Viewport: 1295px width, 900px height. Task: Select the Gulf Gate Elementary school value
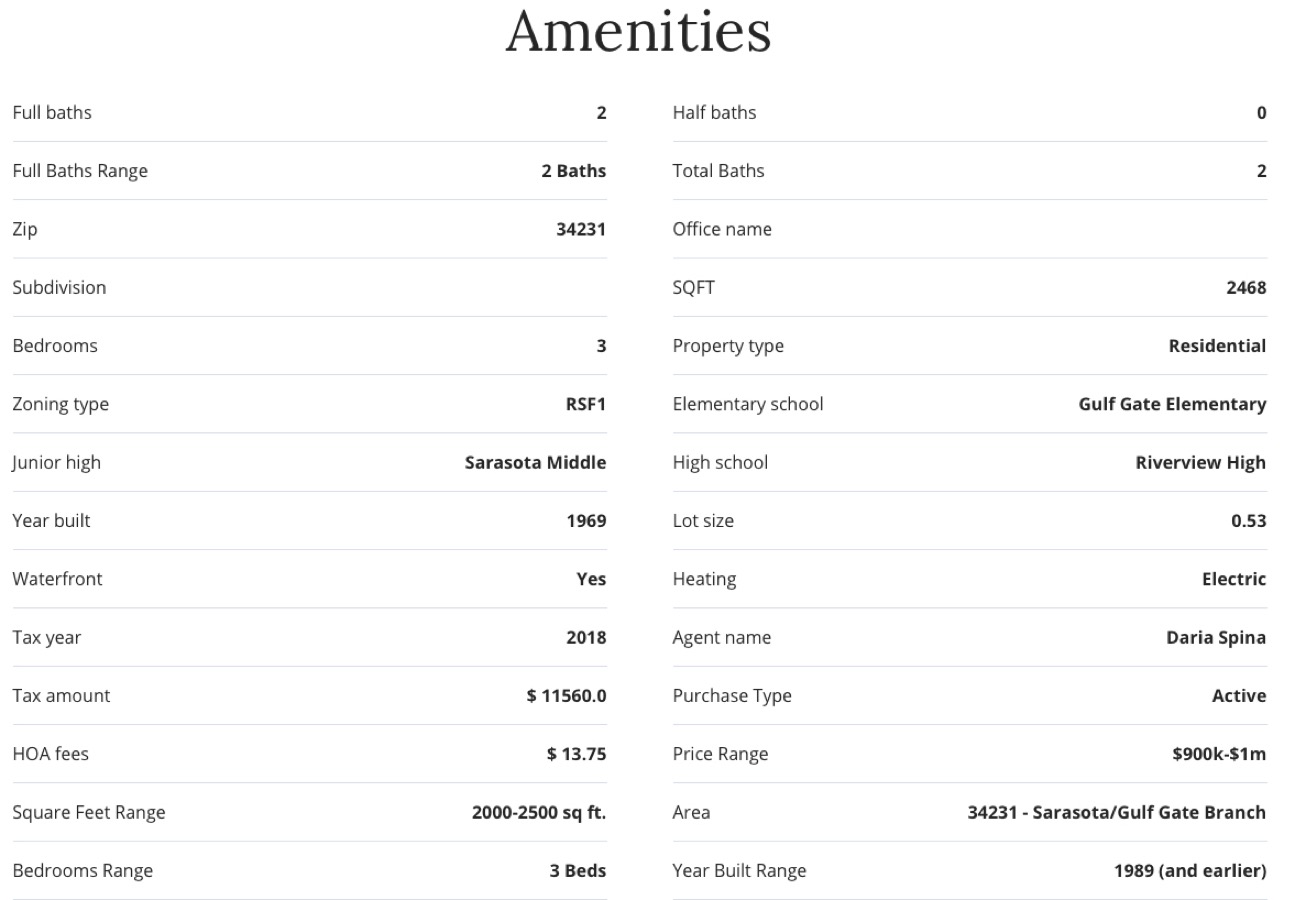coord(1171,404)
